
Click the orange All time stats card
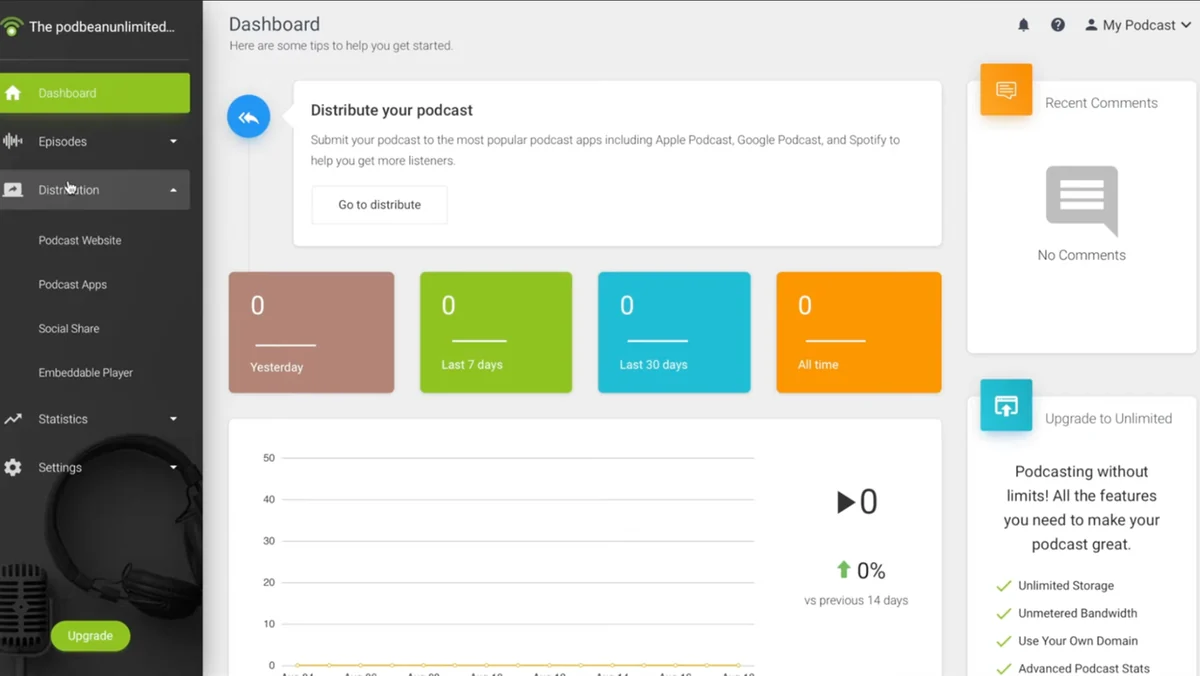(x=858, y=332)
